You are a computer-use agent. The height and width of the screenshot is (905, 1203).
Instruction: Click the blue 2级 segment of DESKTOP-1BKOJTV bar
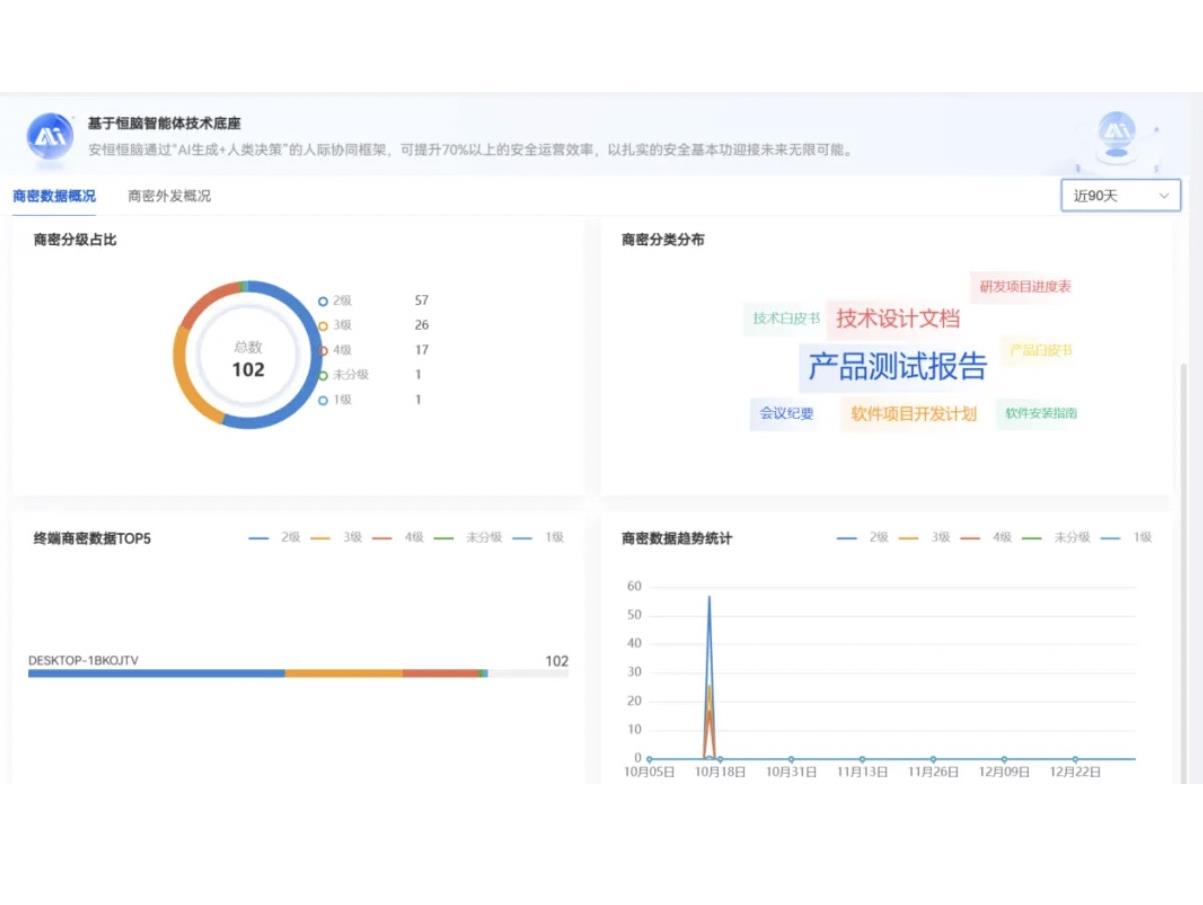coord(156,674)
